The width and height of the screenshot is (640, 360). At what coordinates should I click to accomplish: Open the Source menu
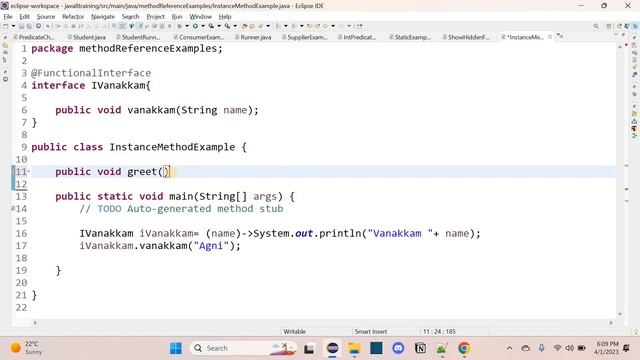point(46,17)
